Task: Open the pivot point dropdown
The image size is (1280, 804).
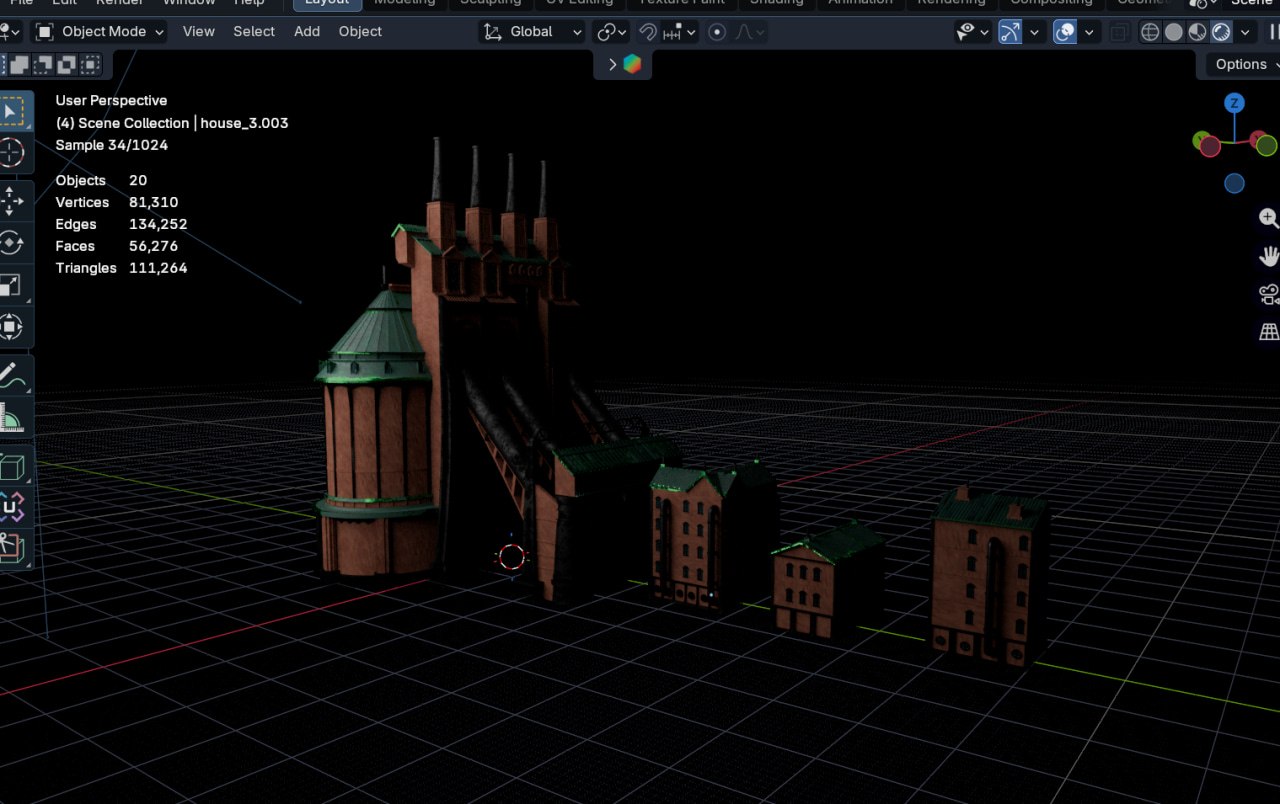Action: coord(612,32)
